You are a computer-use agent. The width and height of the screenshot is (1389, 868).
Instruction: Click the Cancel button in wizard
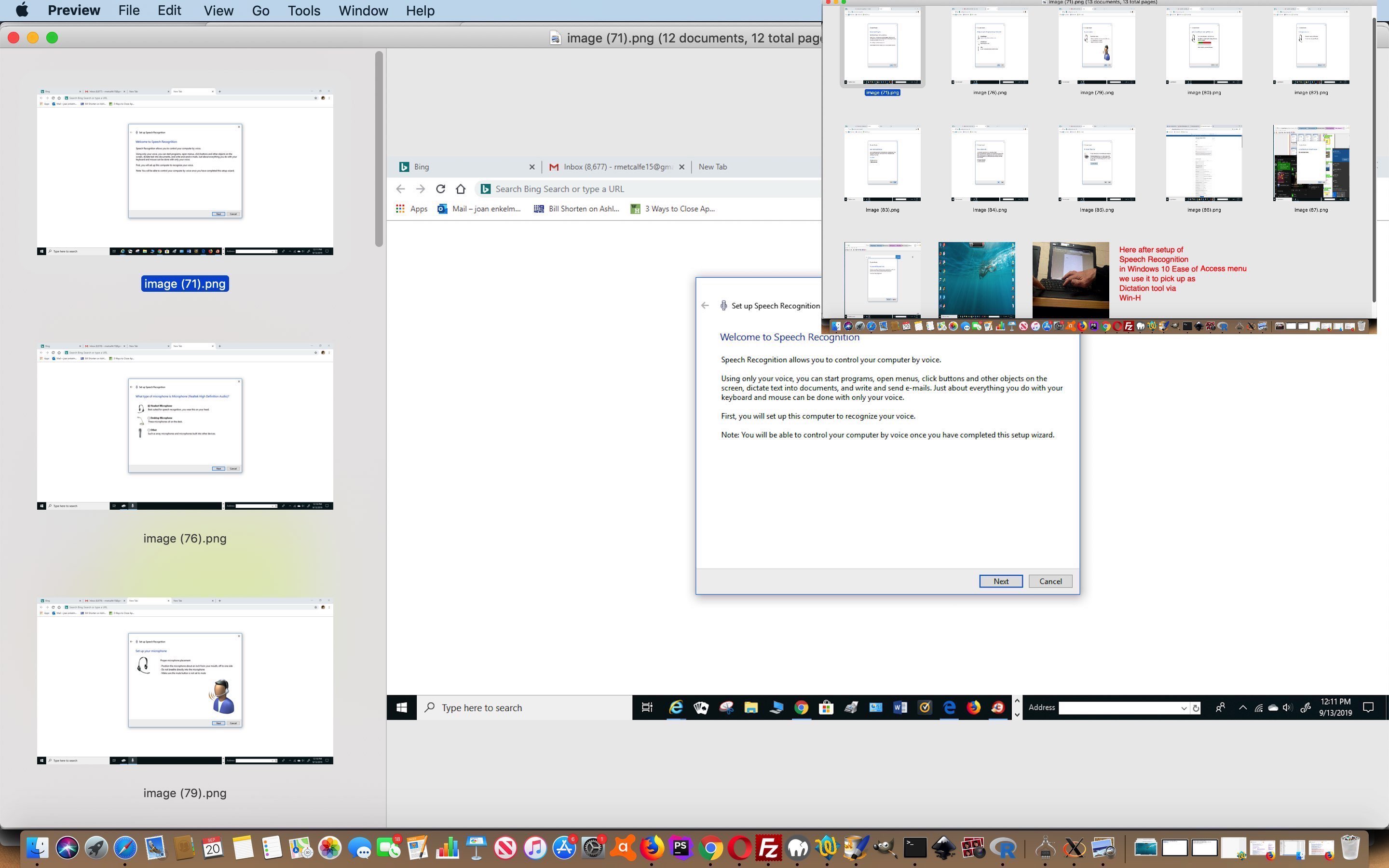tap(1050, 582)
